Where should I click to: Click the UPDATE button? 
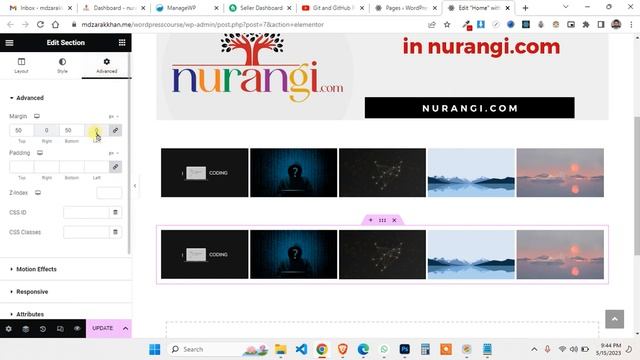[x=102, y=329]
